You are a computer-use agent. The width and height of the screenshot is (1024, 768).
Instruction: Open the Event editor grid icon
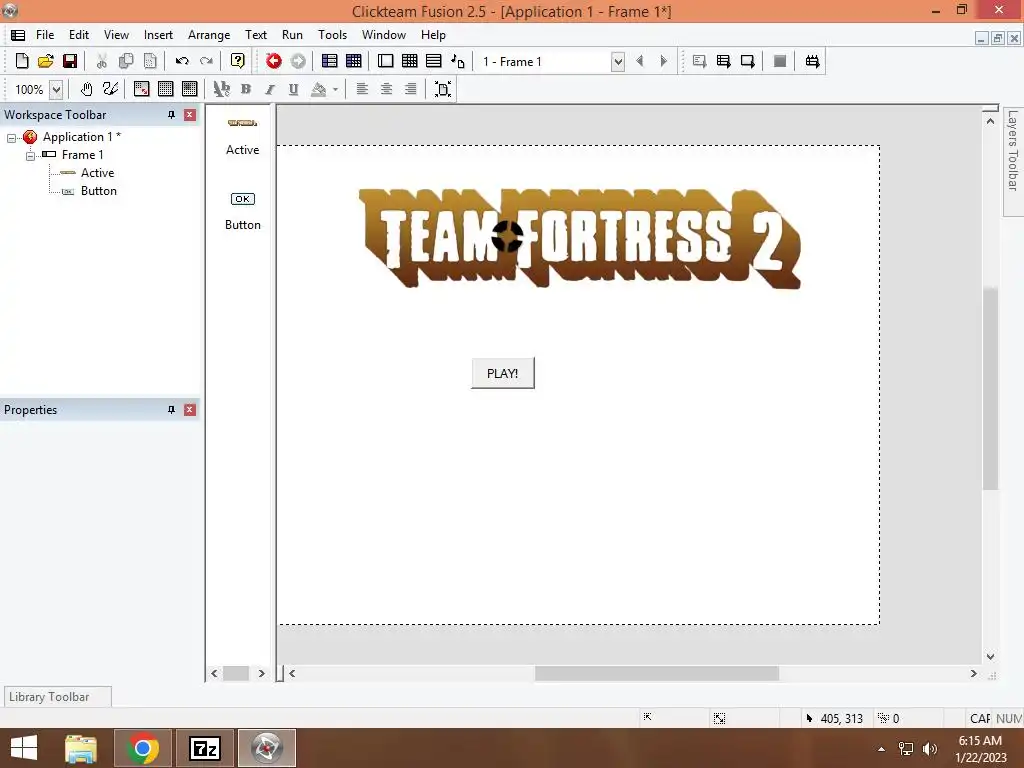click(x=409, y=61)
